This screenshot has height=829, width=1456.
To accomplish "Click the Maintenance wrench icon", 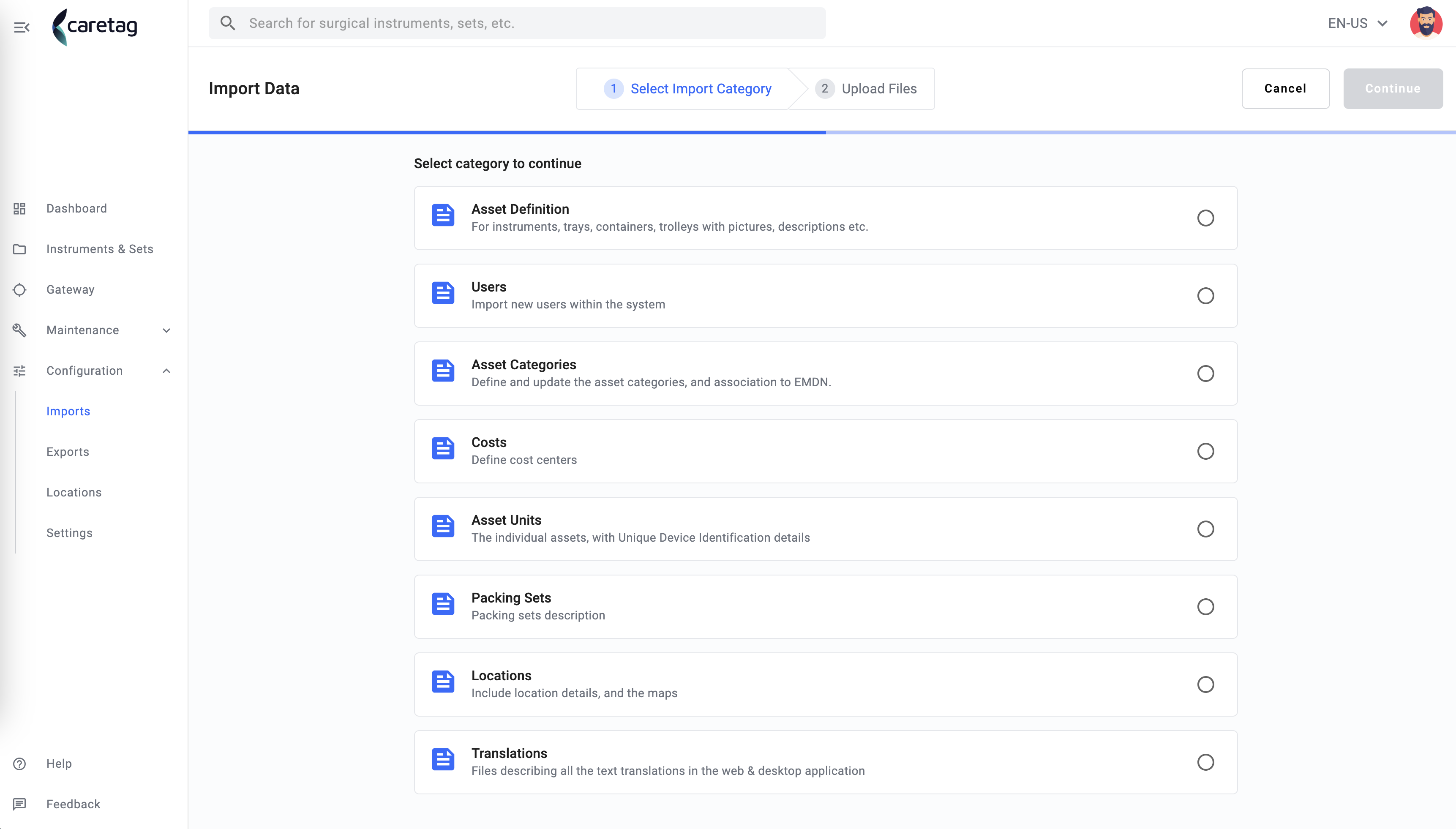I will click(x=19, y=330).
